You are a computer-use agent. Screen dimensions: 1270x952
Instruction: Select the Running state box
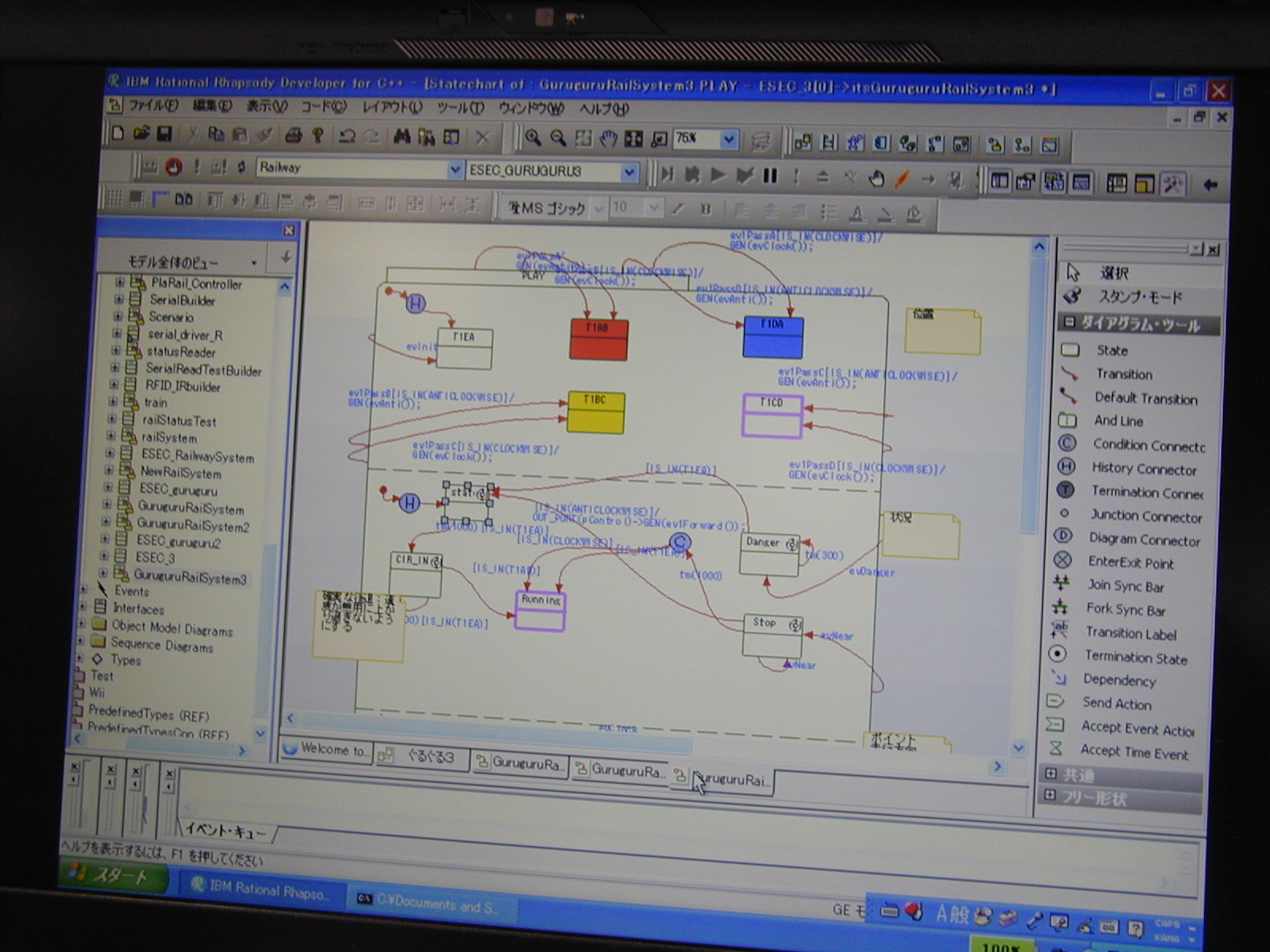click(x=541, y=610)
